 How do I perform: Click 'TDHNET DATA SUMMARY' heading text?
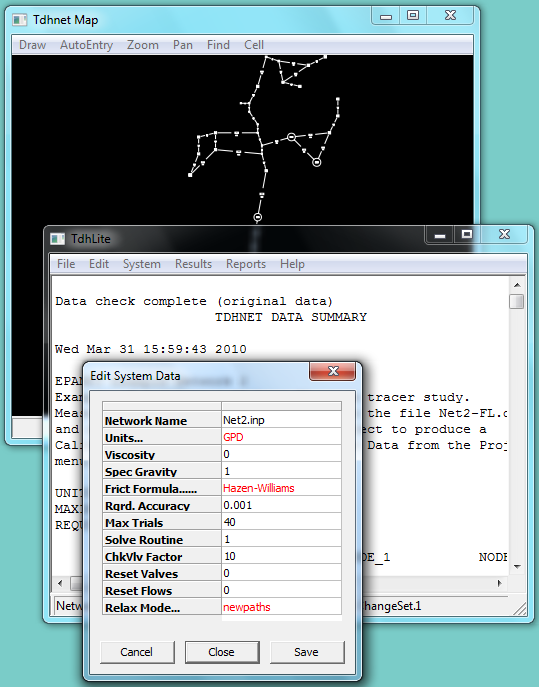(x=291, y=317)
